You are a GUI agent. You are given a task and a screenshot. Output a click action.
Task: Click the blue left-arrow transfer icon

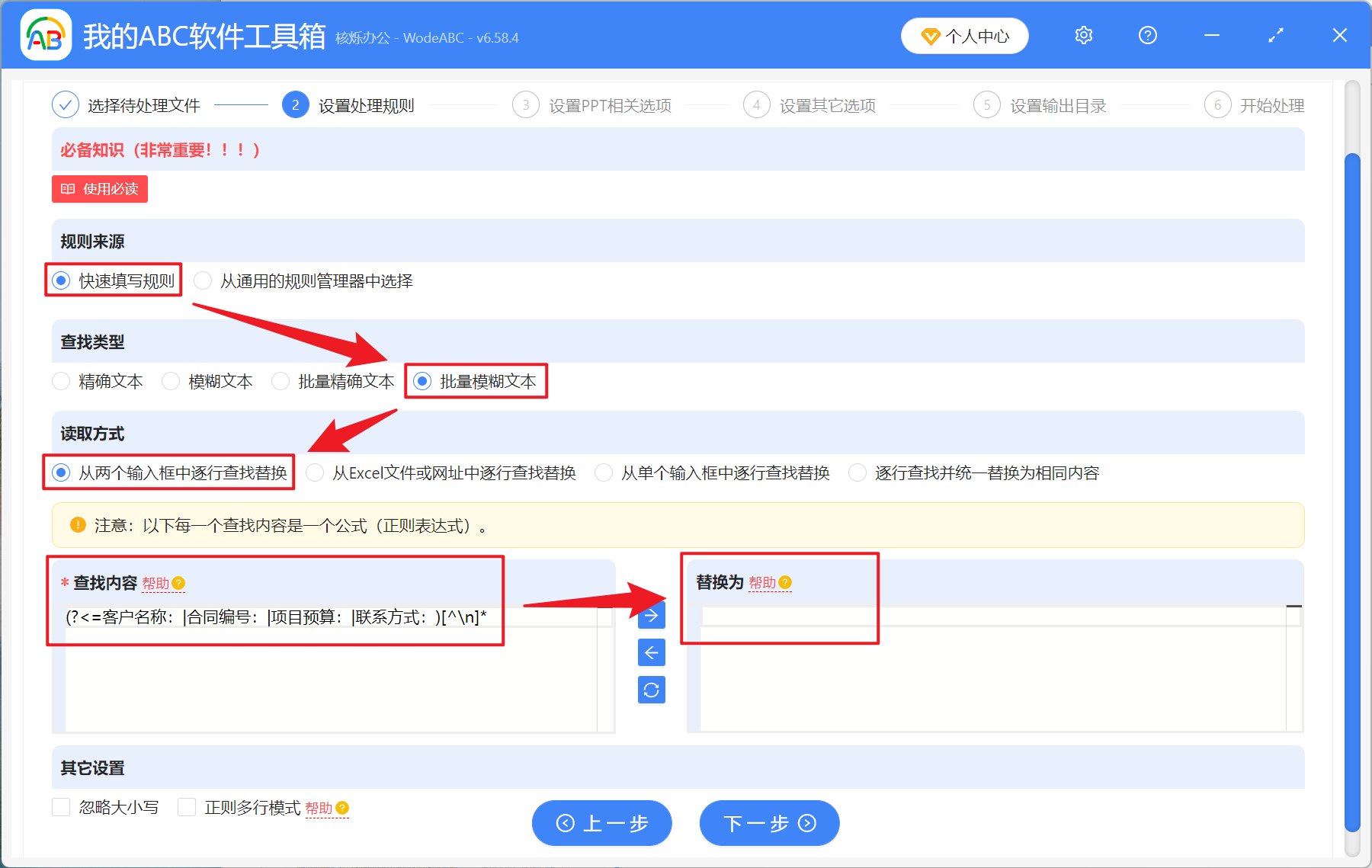(651, 652)
